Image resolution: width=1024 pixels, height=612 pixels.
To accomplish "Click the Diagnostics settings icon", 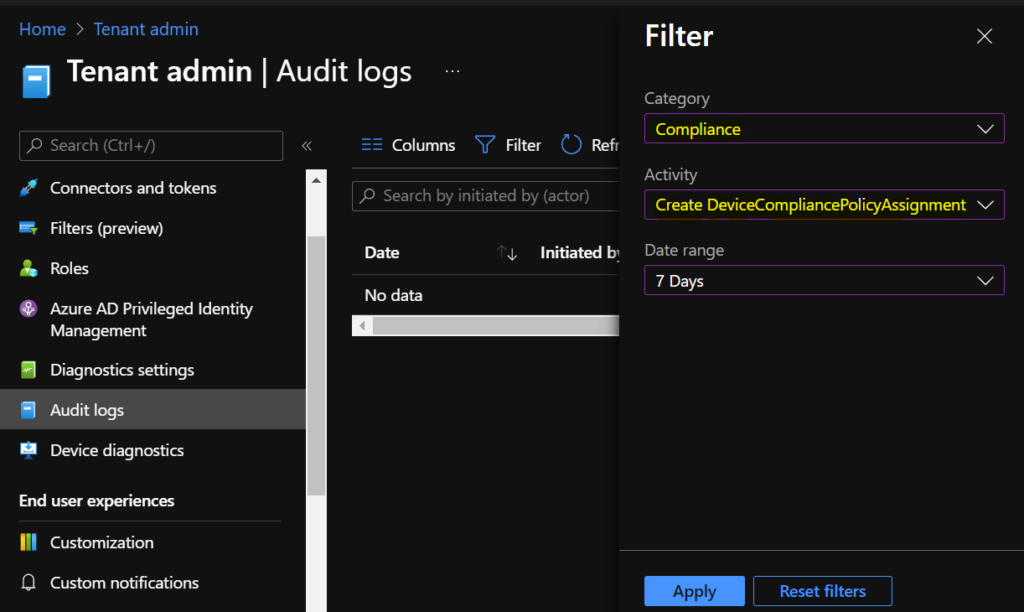I will pyautogui.click(x=28, y=370).
